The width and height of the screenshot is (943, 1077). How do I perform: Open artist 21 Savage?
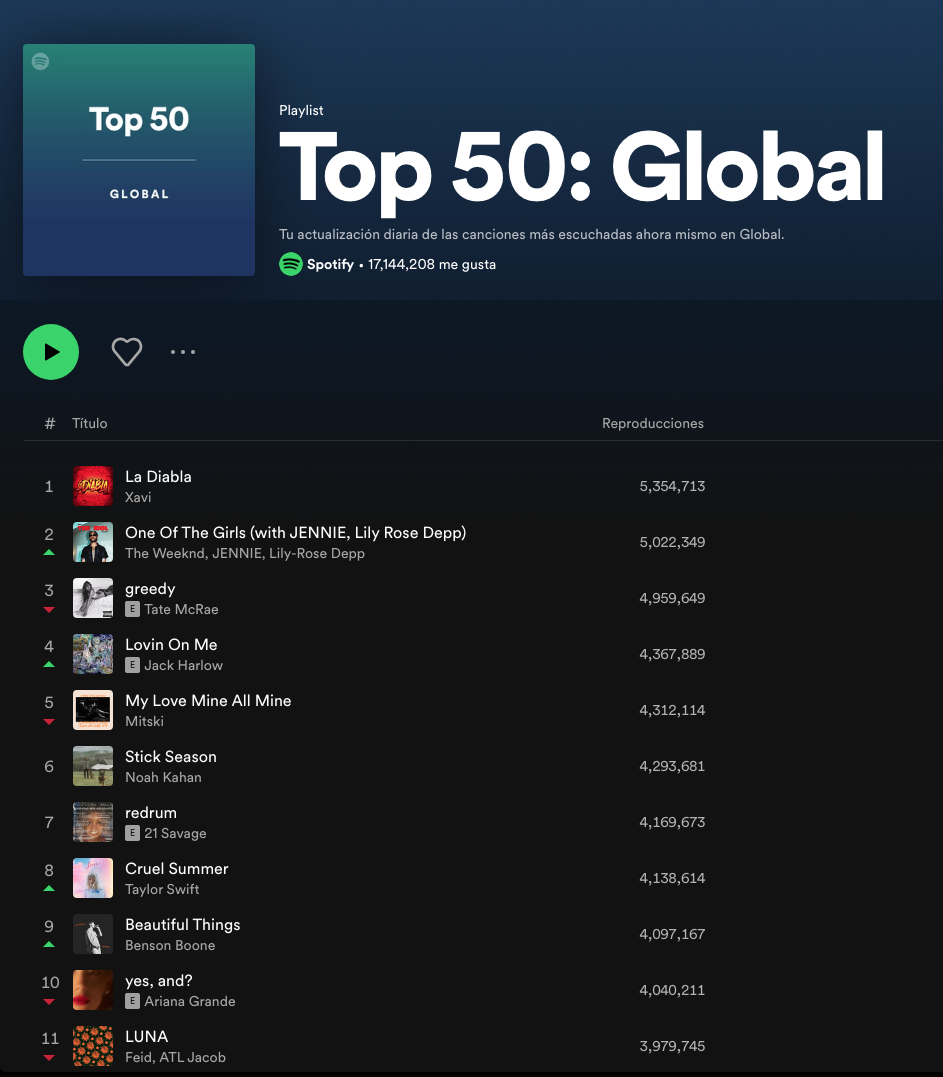[175, 833]
